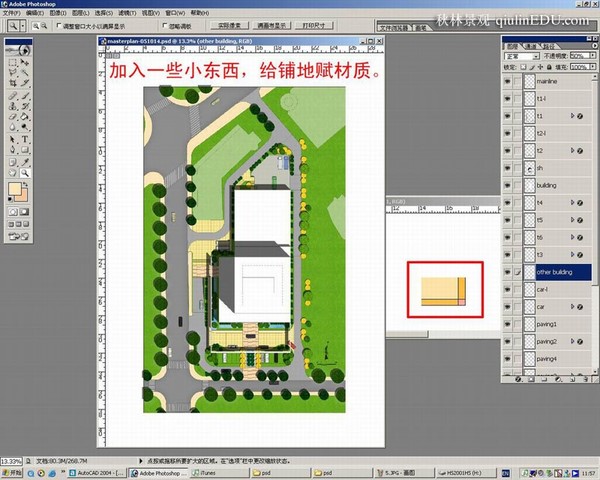Viewport: 600px width, 480px height.
Task: Open the Edit menu
Action: pos(34,13)
